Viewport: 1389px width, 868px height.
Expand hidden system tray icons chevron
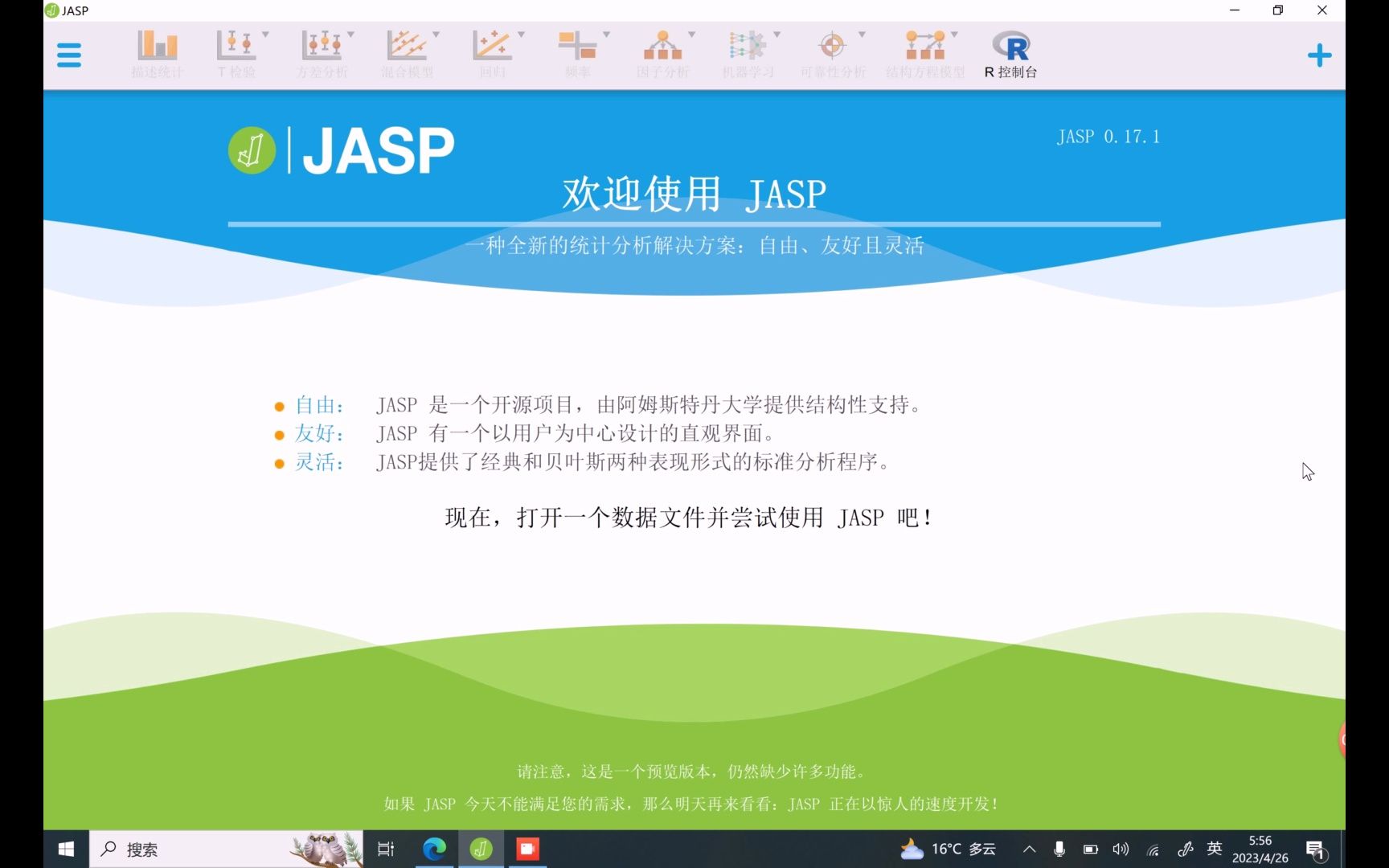pyautogui.click(x=1029, y=849)
